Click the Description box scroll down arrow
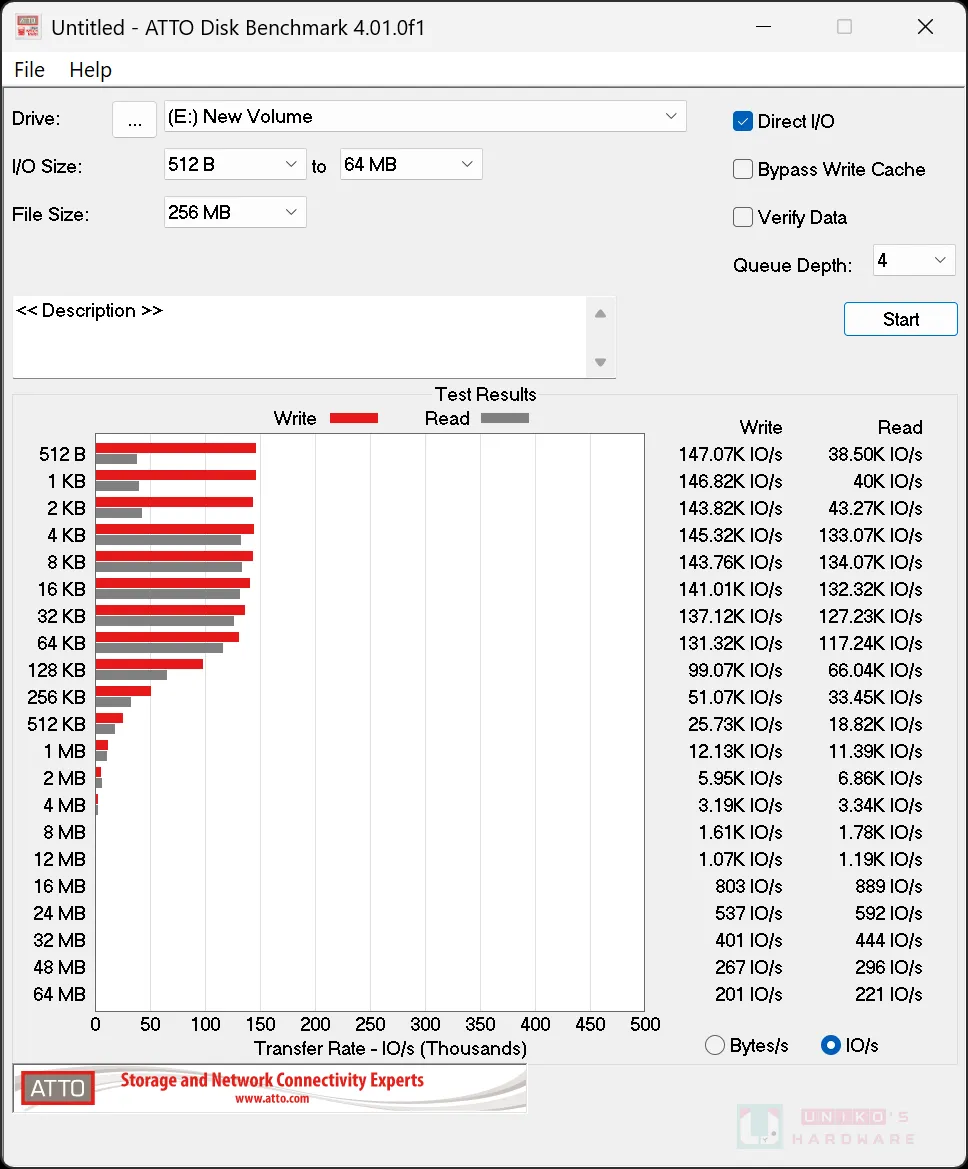968x1169 pixels. click(x=600, y=362)
